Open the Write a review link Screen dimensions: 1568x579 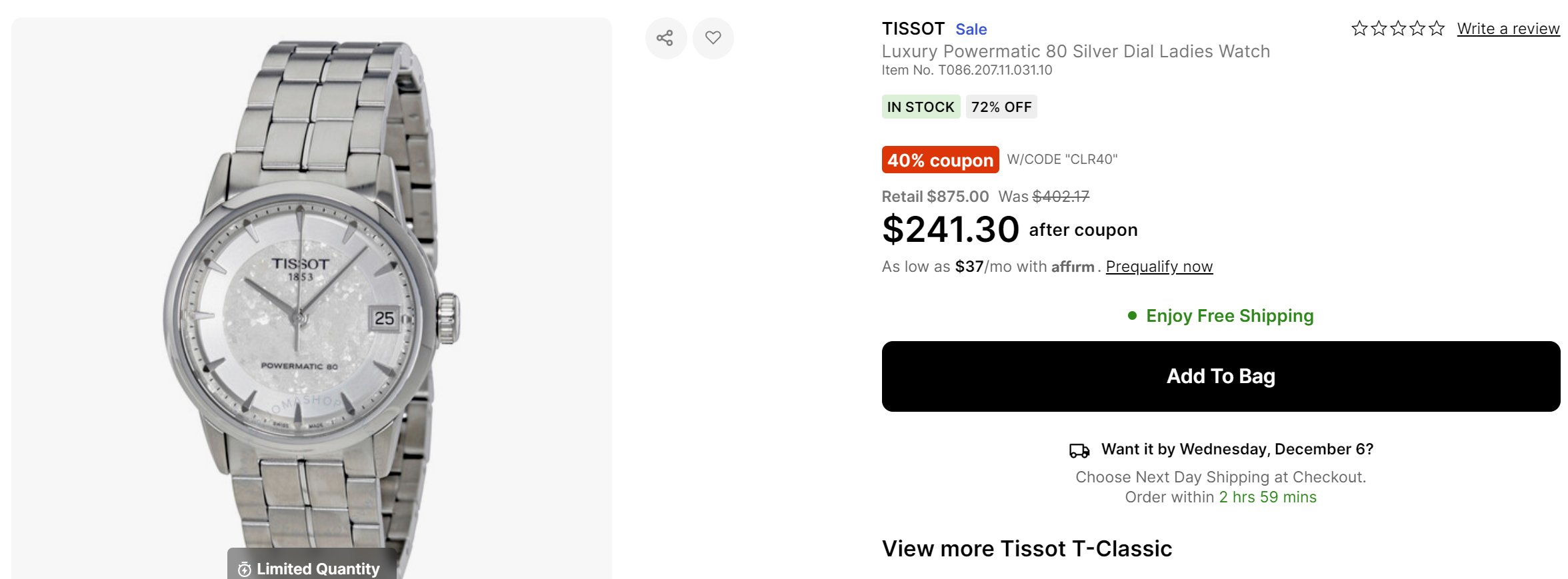(1508, 29)
